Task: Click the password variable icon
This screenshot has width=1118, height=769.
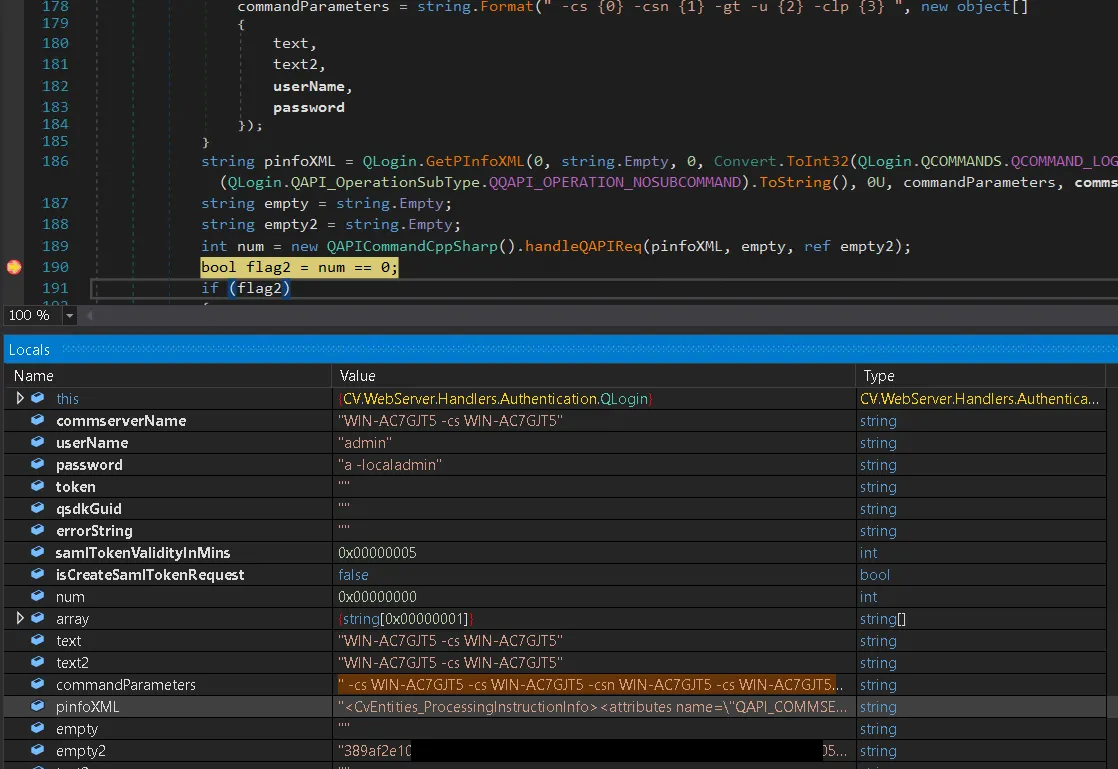Action: click(x=38, y=465)
